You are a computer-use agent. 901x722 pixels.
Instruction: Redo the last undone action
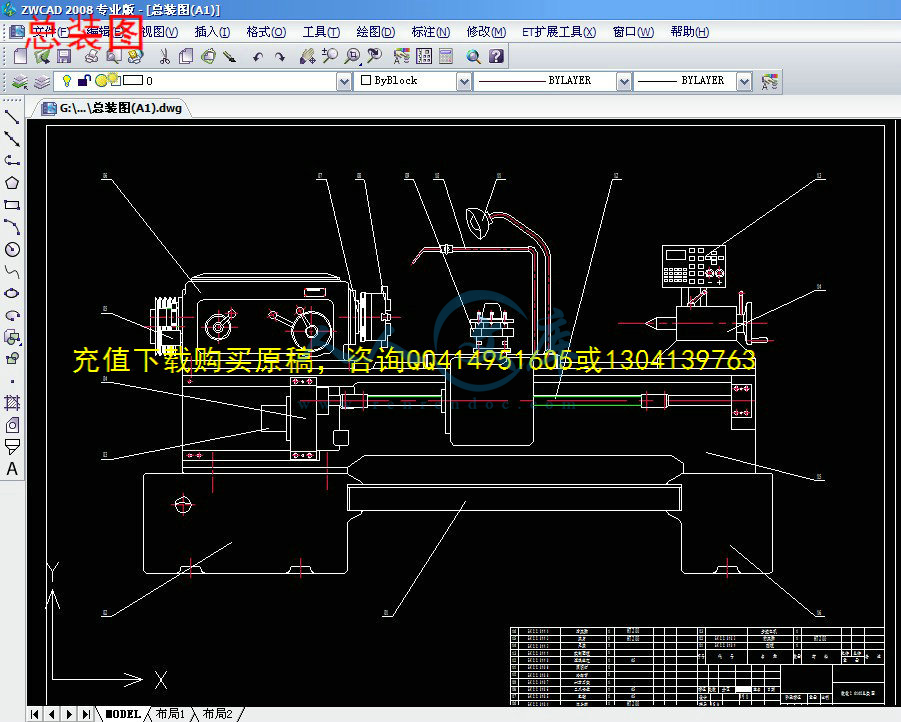[x=280, y=56]
